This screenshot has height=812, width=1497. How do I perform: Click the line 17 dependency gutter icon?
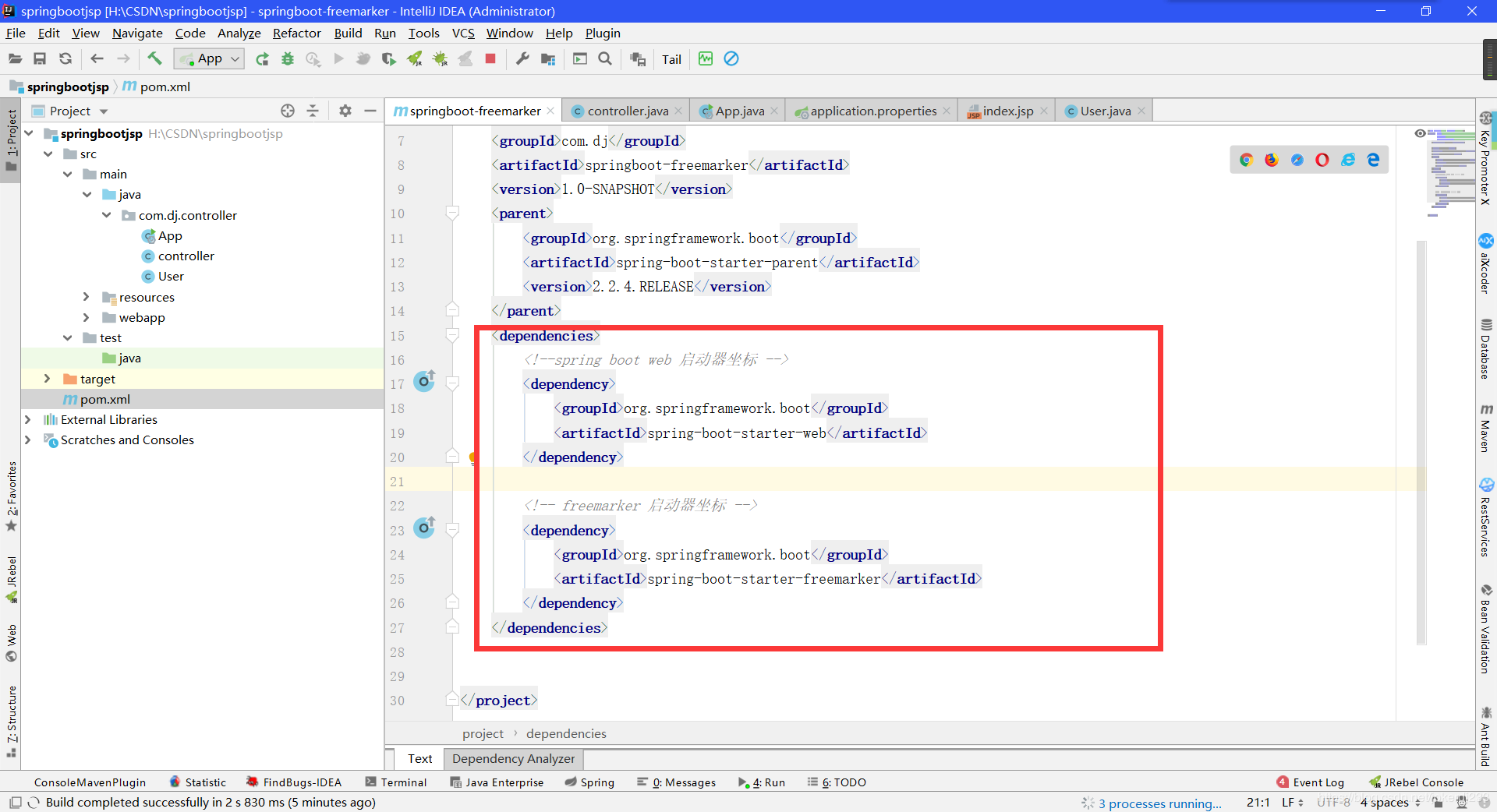point(424,381)
